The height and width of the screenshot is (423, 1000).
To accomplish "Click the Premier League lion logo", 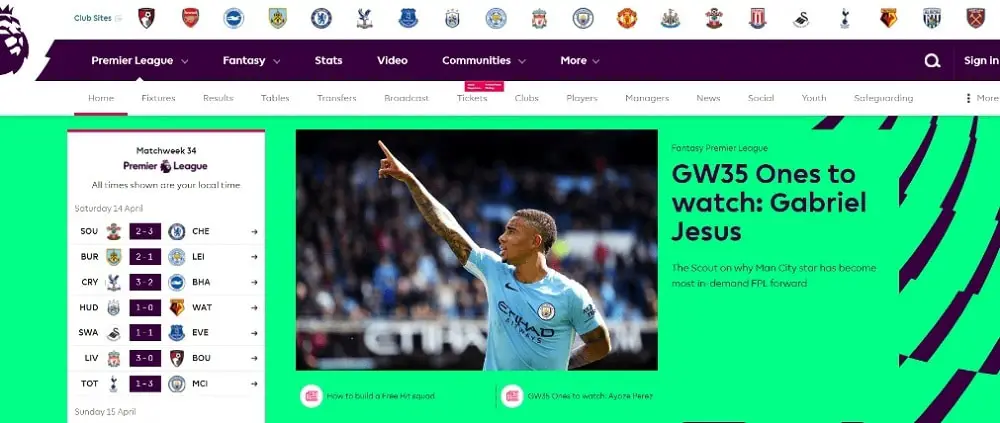I will (x=14, y=40).
